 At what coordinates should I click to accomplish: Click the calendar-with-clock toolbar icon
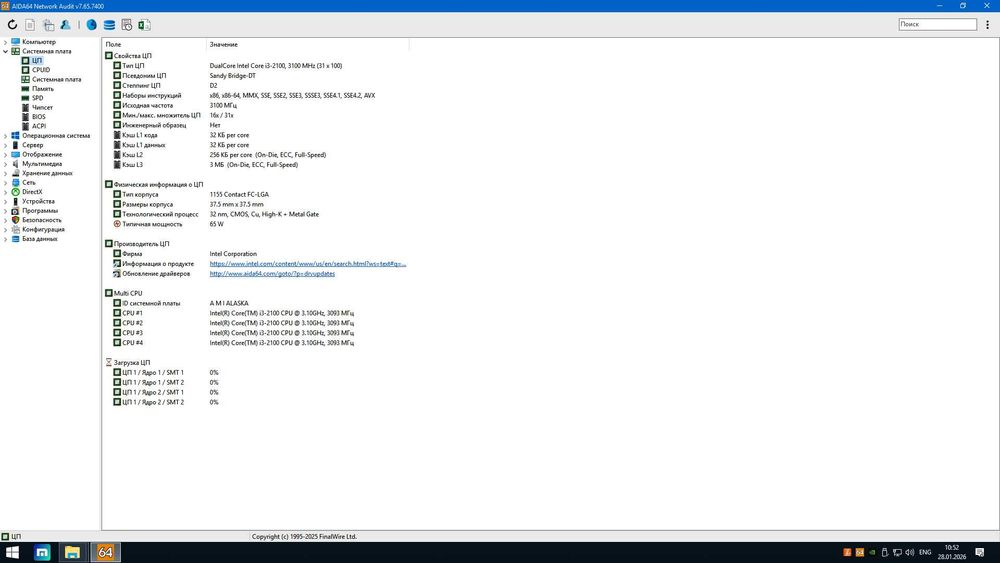click(127, 25)
